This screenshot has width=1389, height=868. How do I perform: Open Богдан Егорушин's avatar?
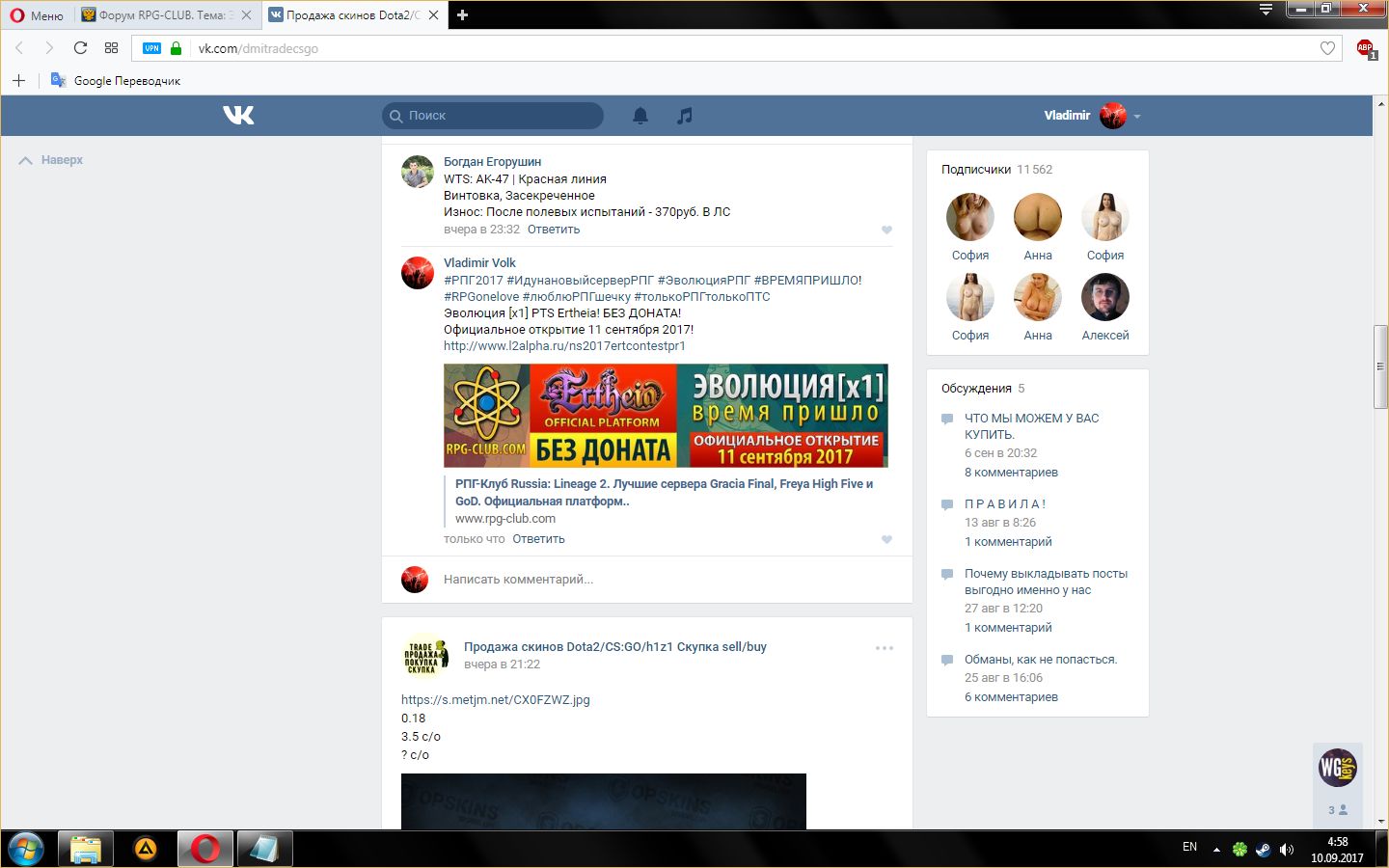pos(418,172)
